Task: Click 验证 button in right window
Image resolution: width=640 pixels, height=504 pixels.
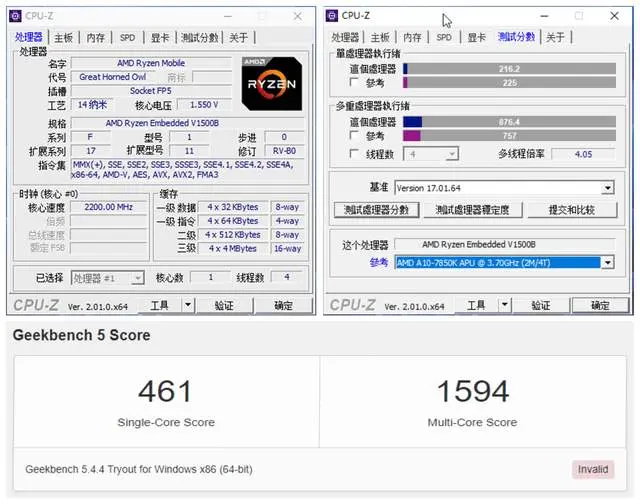Action: coord(540,305)
